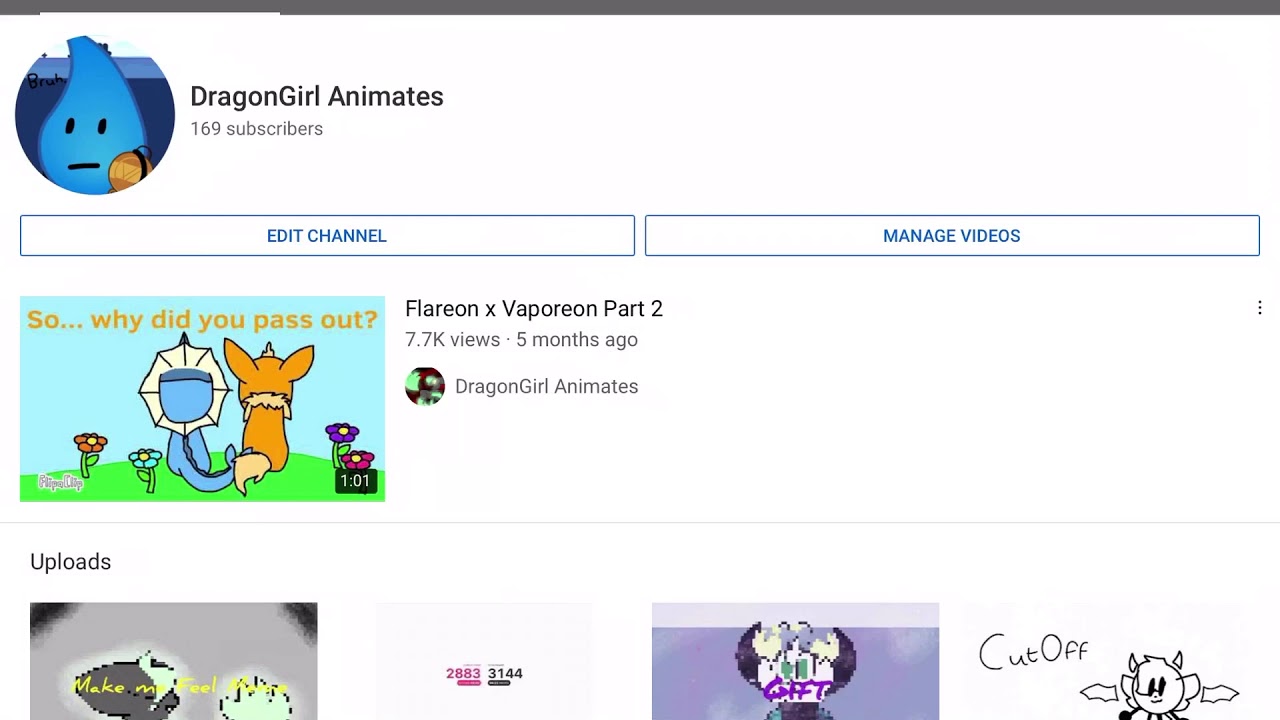Play the Flareon x Vaporeon thumbnail
This screenshot has width=1280, height=720.
click(x=202, y=399)
